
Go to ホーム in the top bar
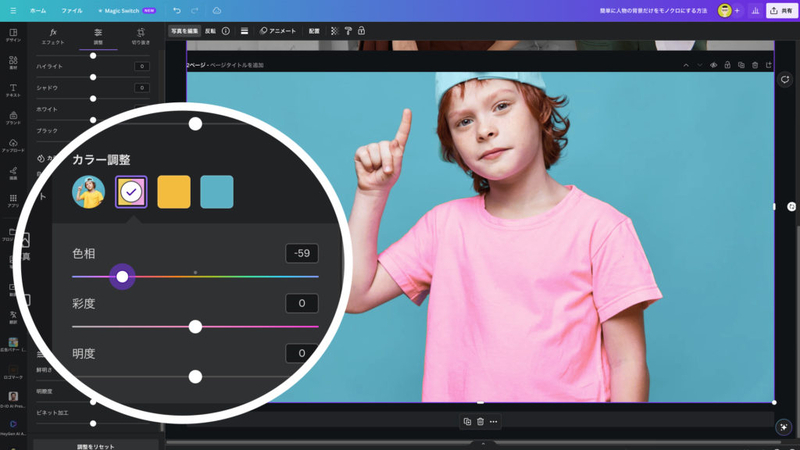click(38, 10)
